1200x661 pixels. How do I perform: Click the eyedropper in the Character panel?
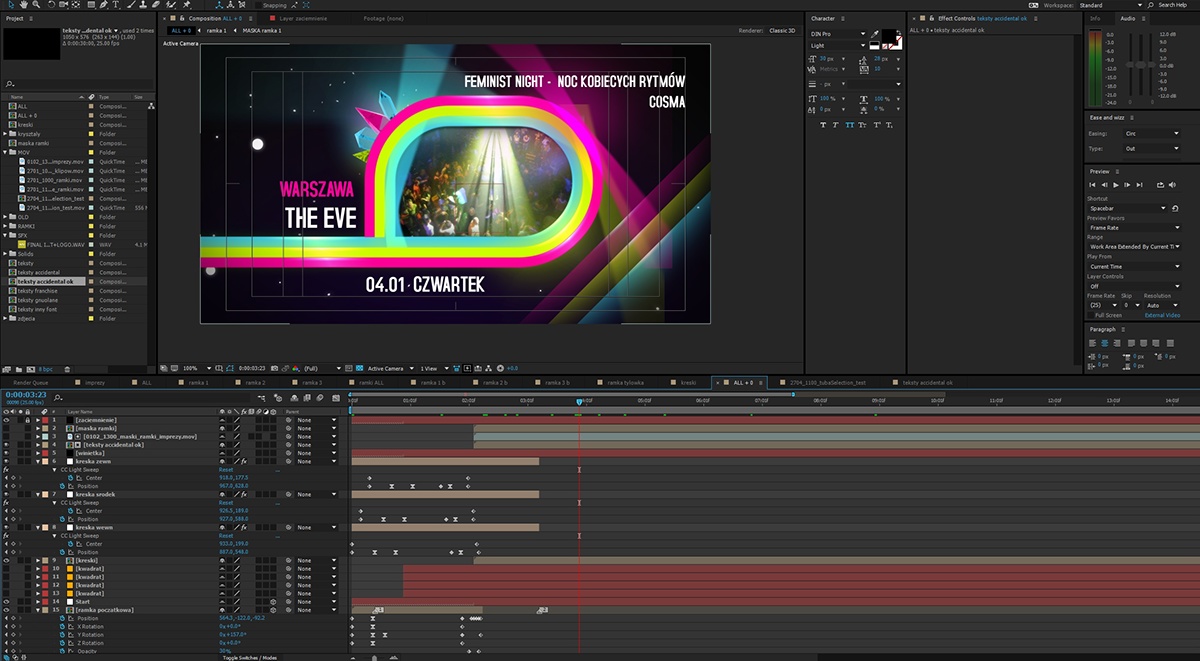(875, 33)
